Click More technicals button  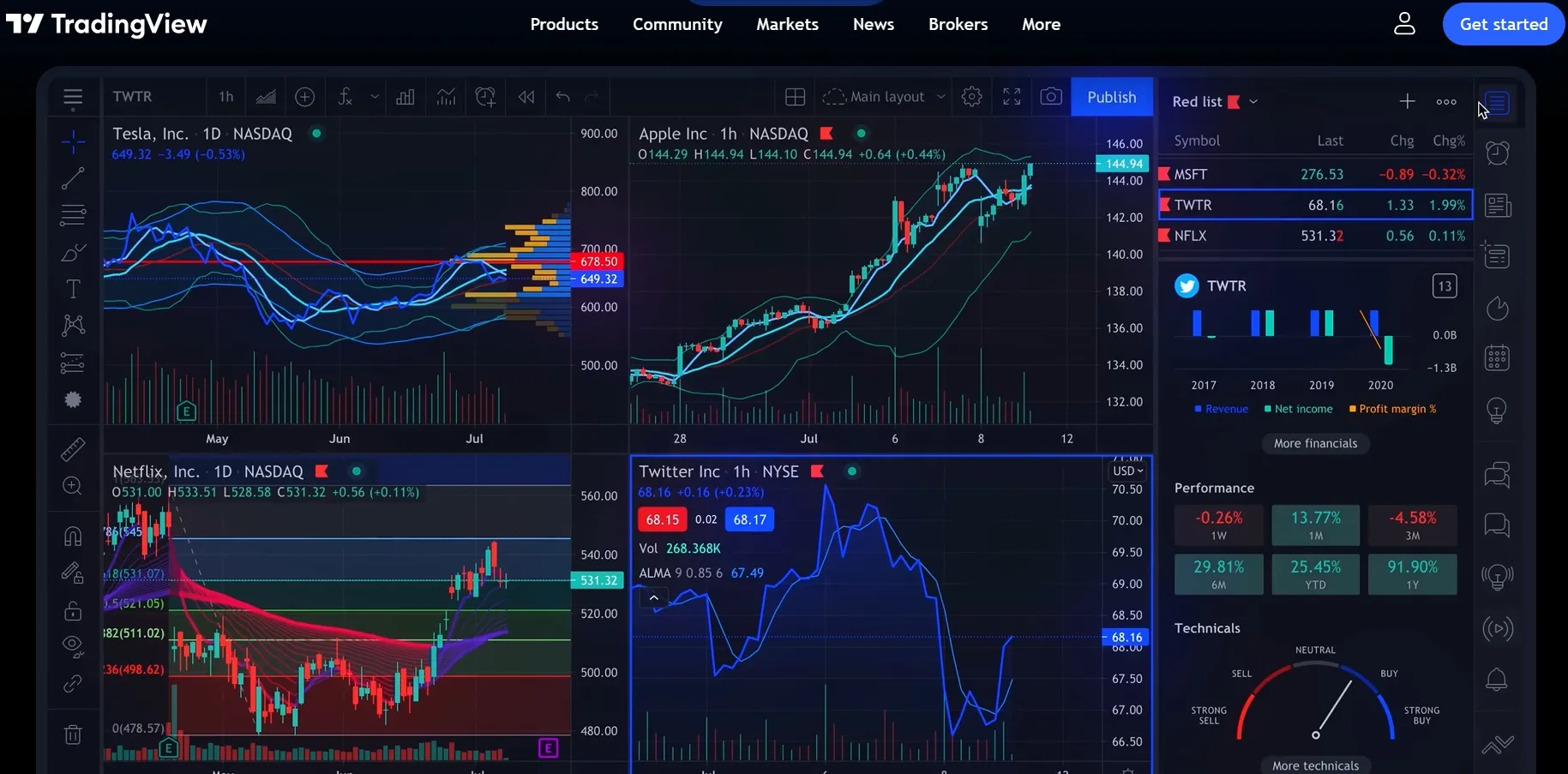coord(1315,765)
